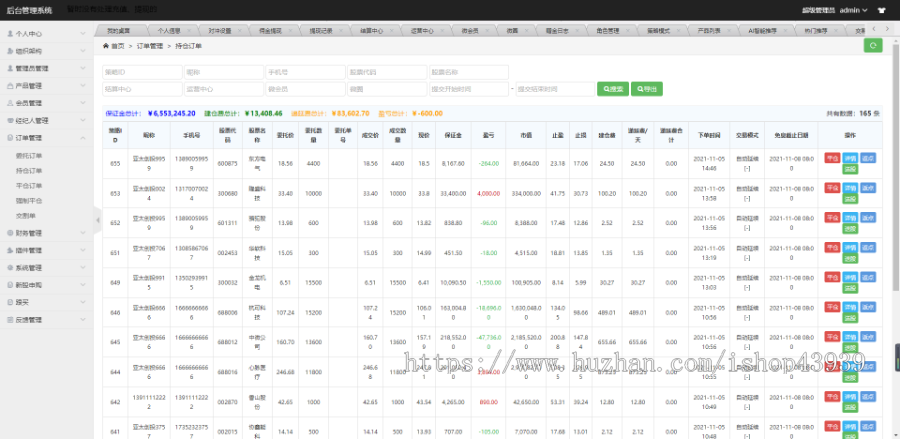Screen dimensions: 900x439
Task: Expand 会员管理 using its chevron
Action: (x=83, y=103)
